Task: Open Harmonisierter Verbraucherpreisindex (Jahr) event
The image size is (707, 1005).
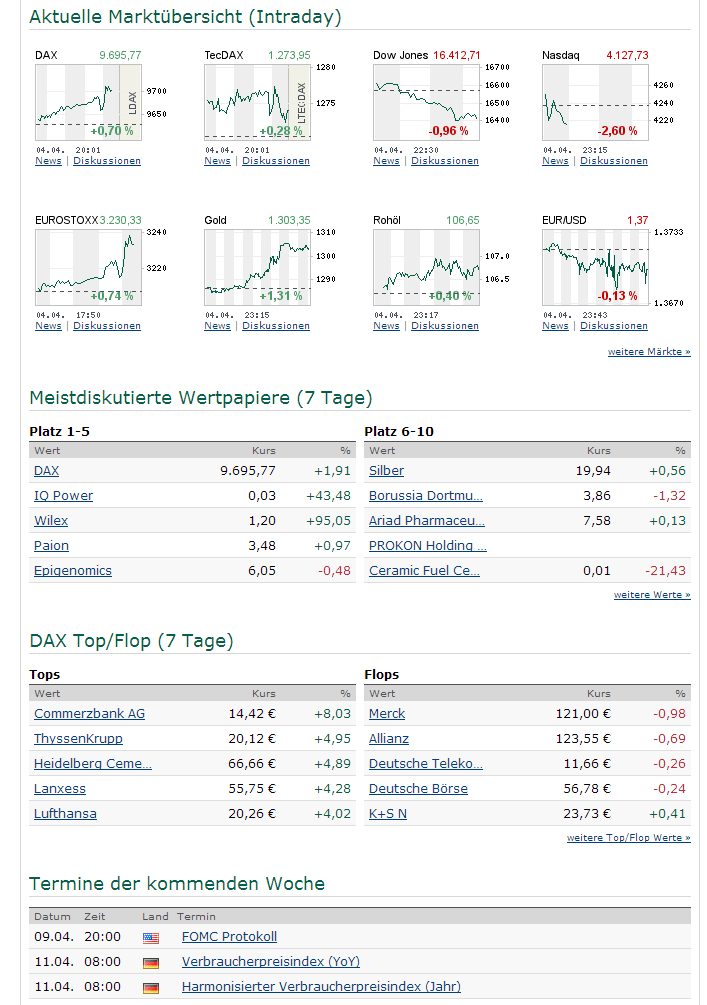Action: [321, 986]
